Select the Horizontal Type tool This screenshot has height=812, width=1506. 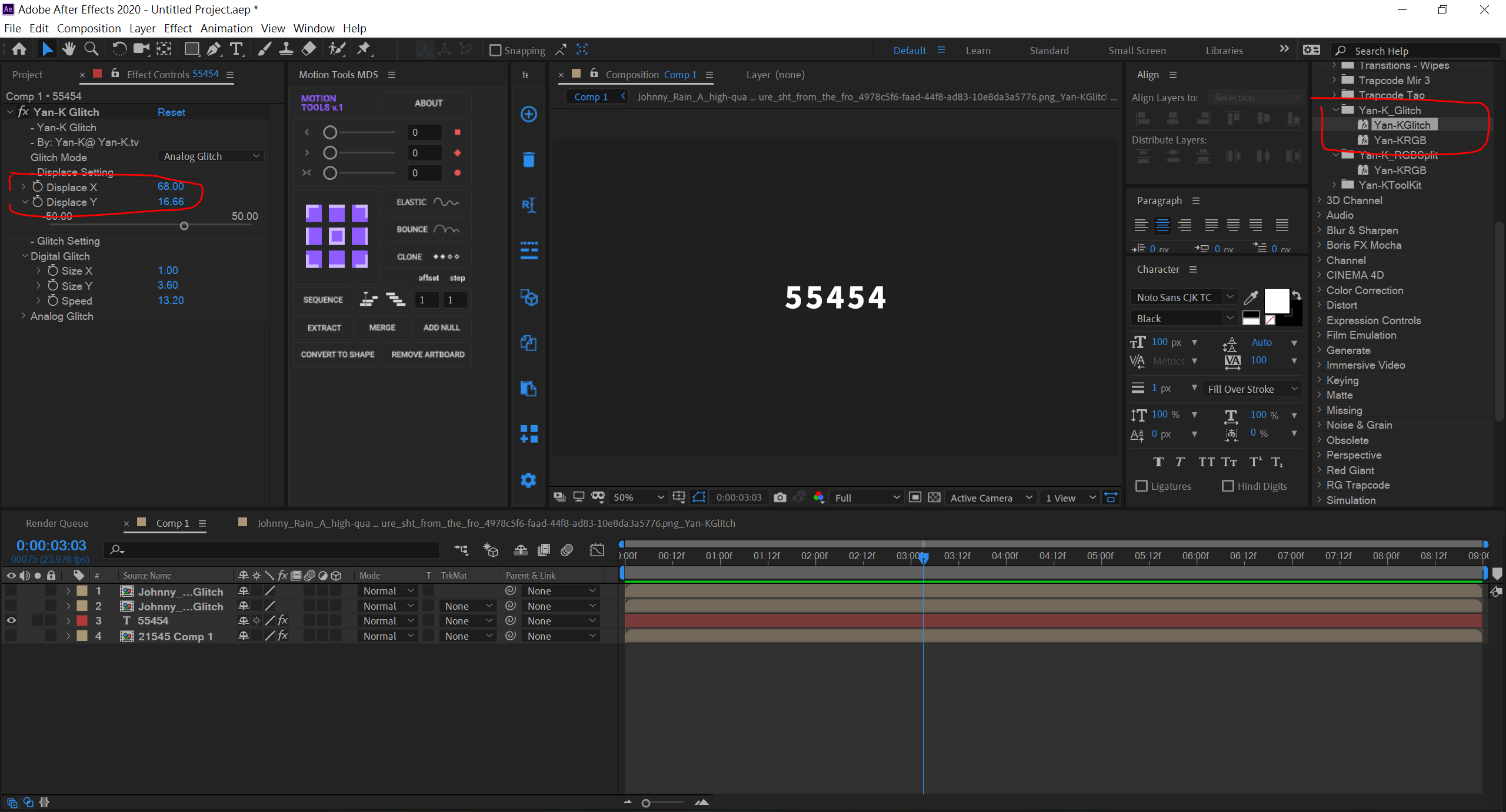click(x=236, y=49)
